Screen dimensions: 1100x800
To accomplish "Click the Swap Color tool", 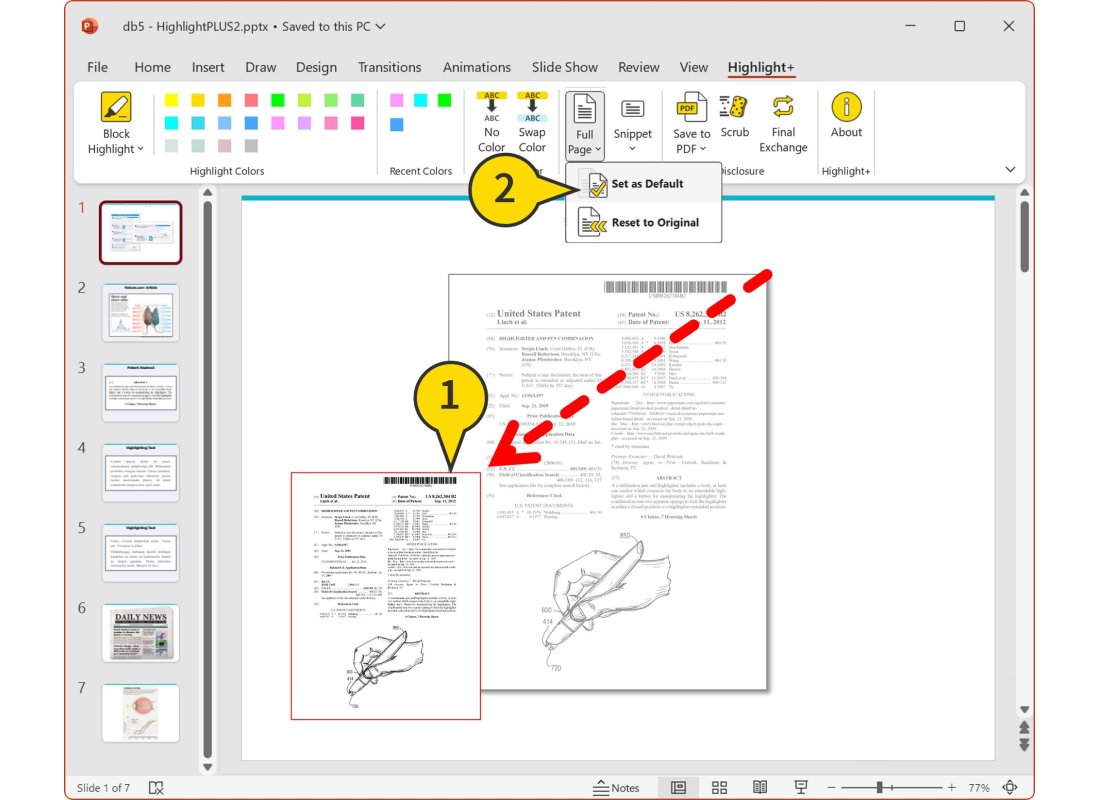I will tap(532, 122).
